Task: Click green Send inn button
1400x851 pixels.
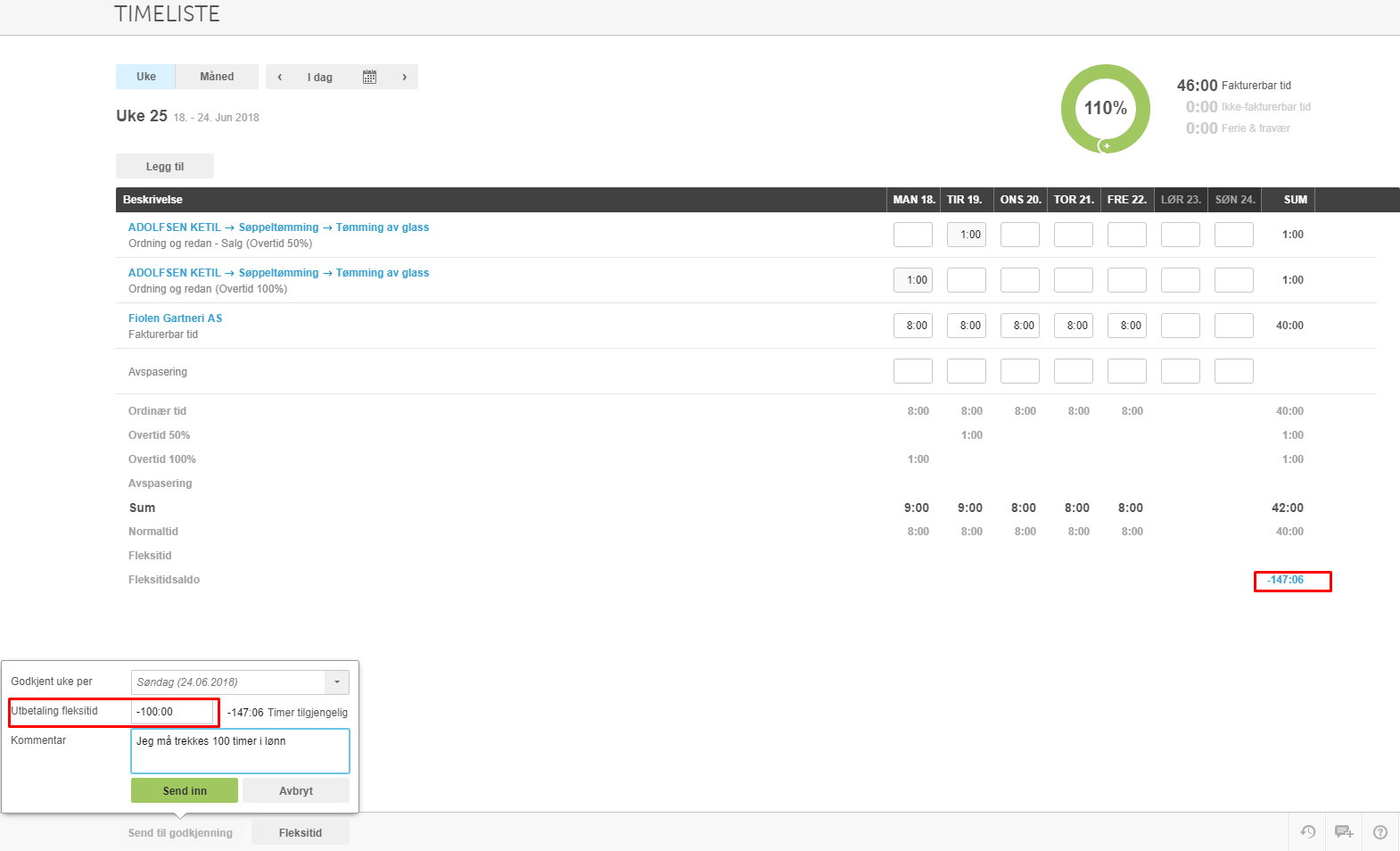Action: [x=185, y=791]
